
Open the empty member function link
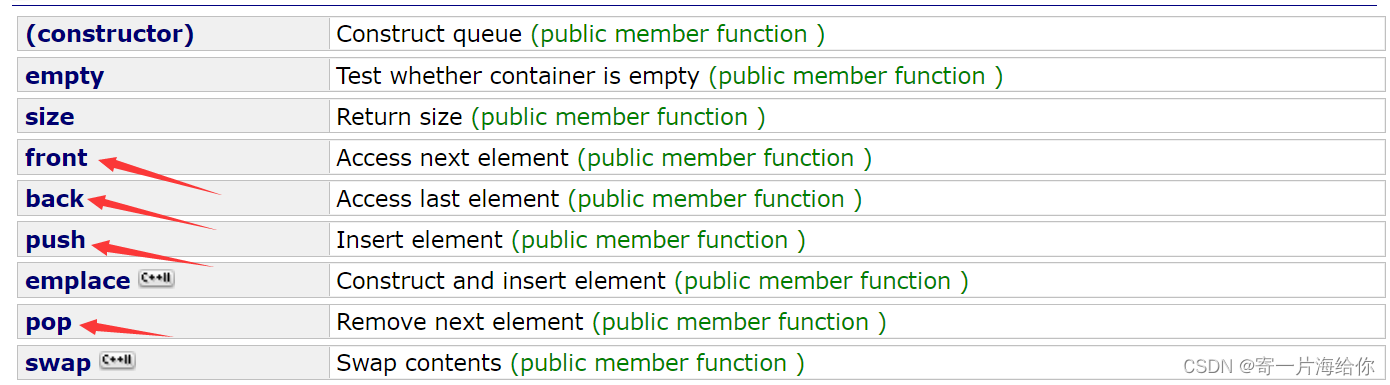tap(65, 76)
